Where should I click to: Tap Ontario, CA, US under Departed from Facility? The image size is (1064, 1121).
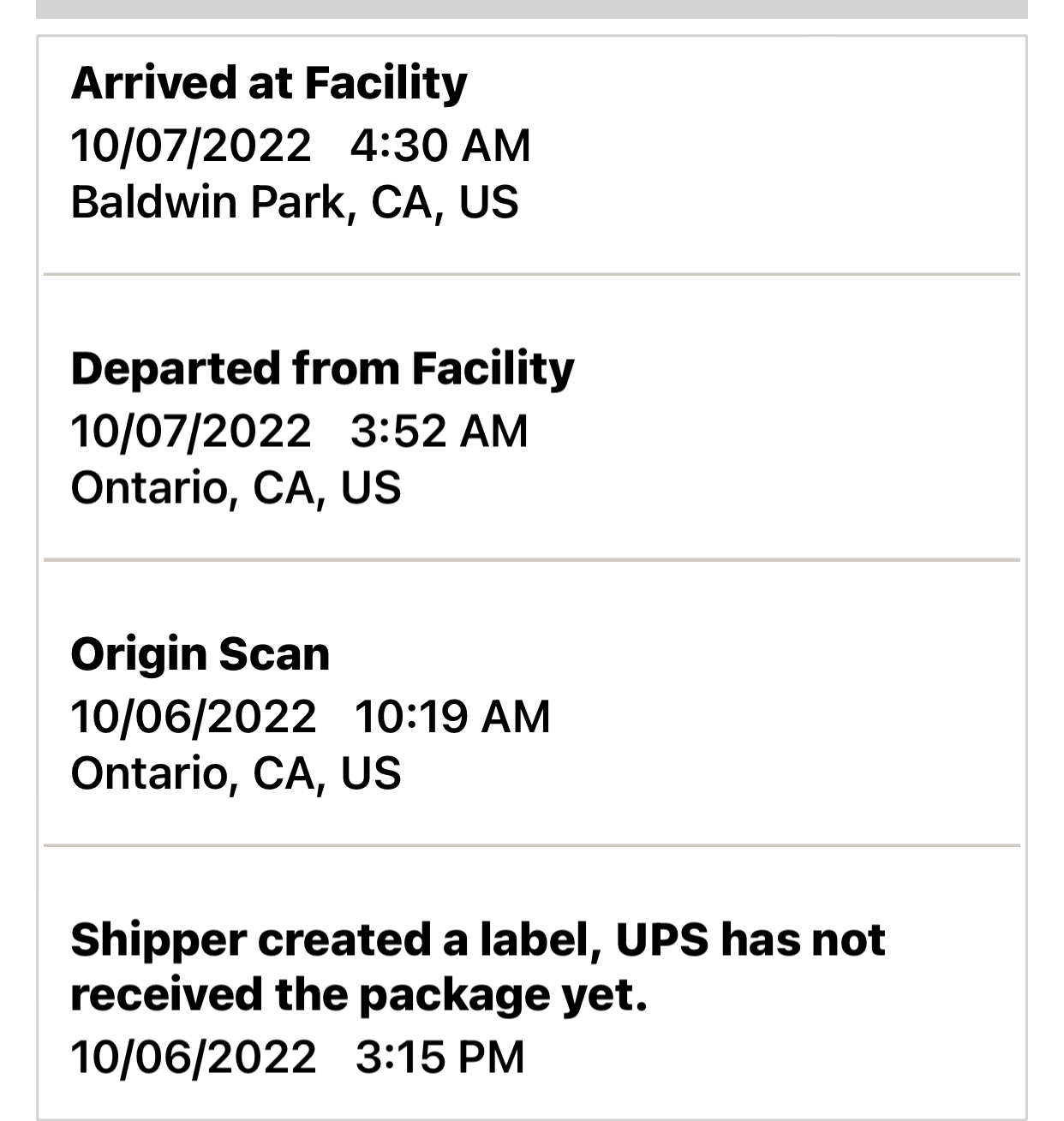pyautogui.click(x=236, y=488)
